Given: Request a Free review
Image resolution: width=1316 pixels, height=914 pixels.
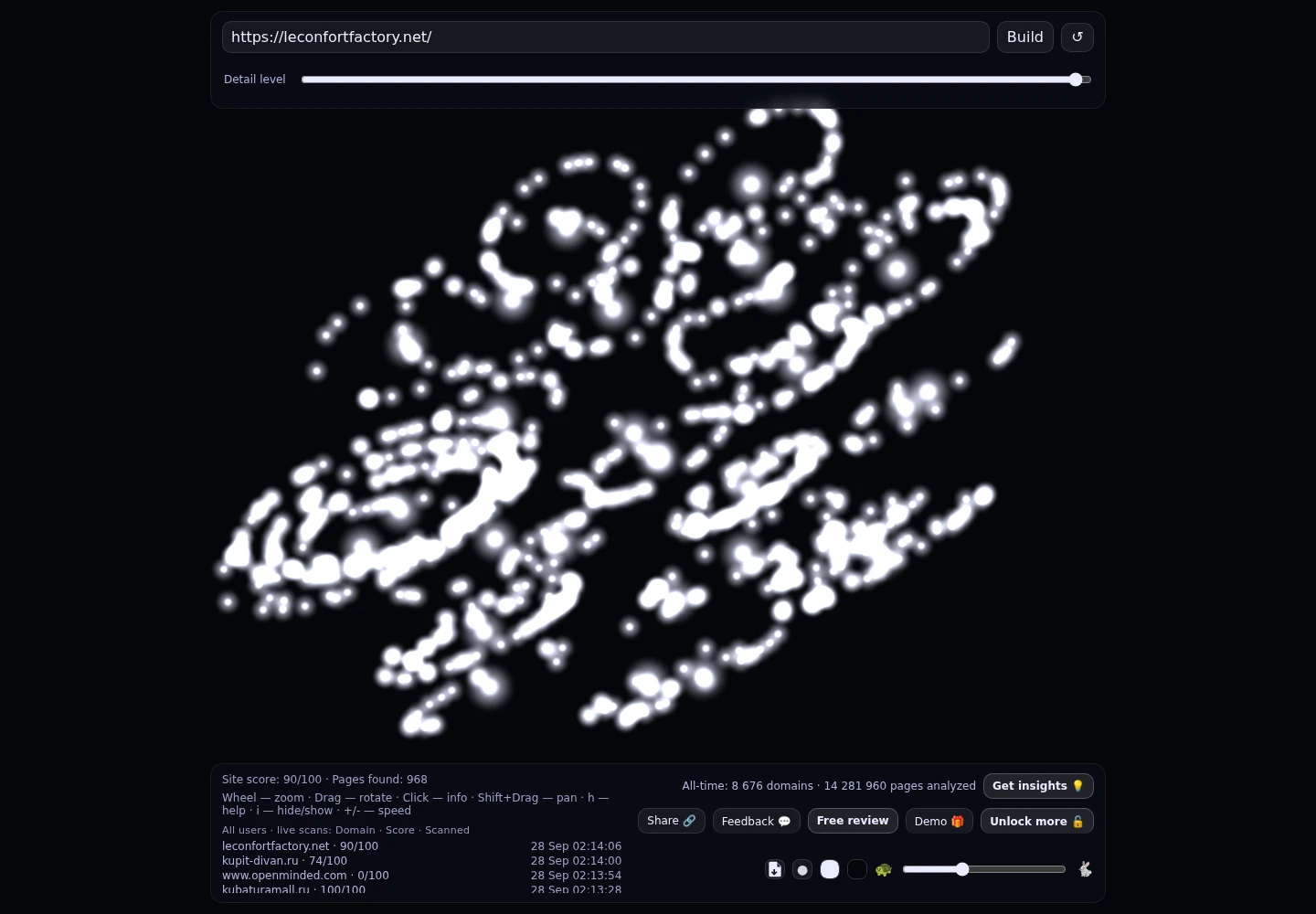Looking at the screenshot, I should tap(853, 821).
